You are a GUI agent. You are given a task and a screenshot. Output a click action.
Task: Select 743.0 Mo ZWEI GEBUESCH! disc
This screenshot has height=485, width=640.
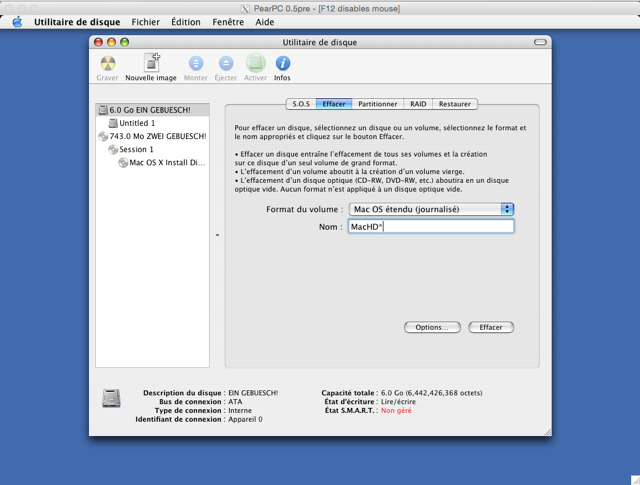pos(153,136)
